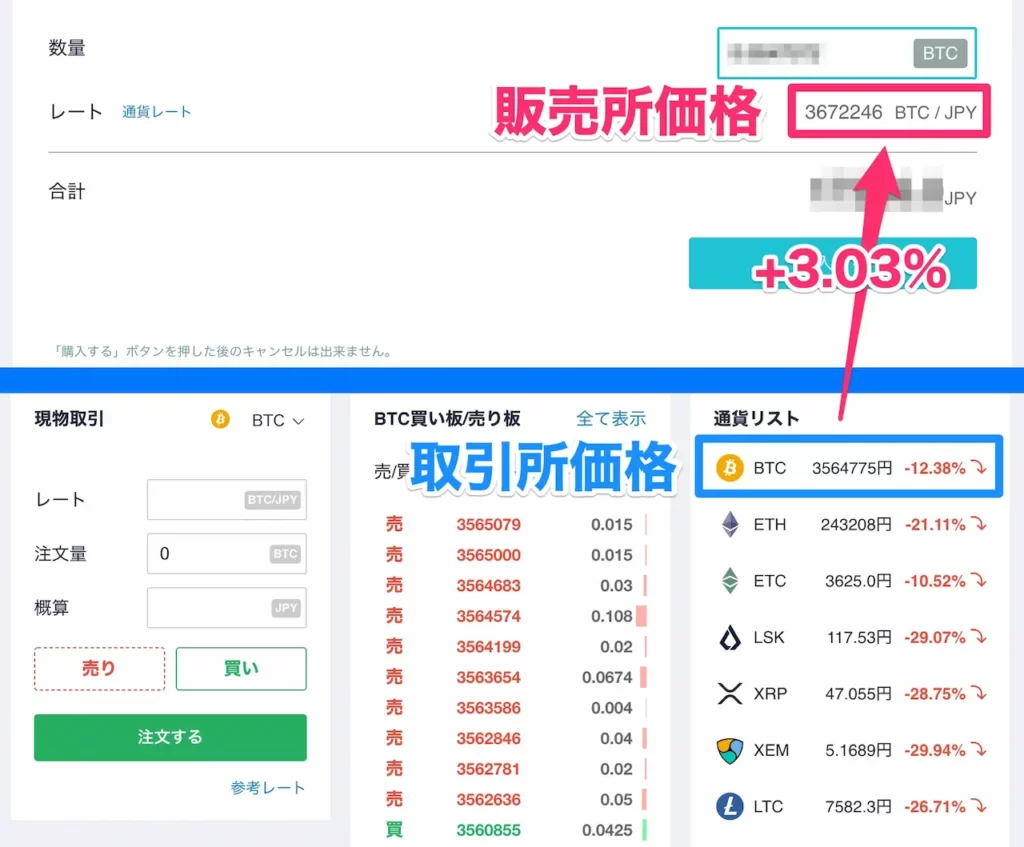The image size is (1024, 847).
Task: Click the レート rate input field
Action: (226, 499)
